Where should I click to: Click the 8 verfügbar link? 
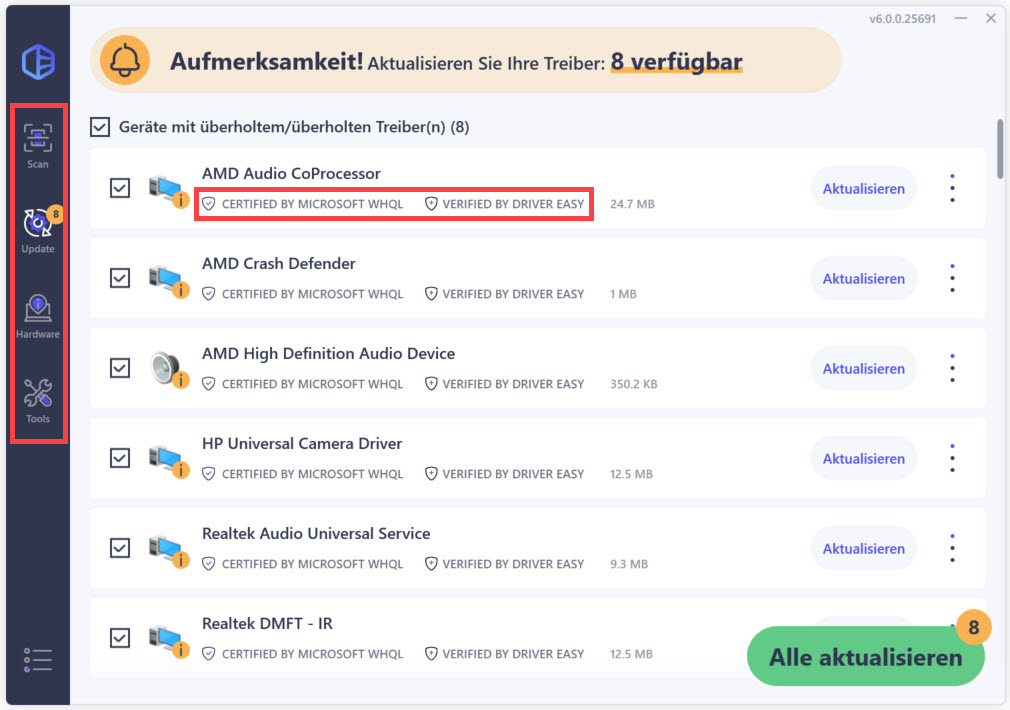676,62
